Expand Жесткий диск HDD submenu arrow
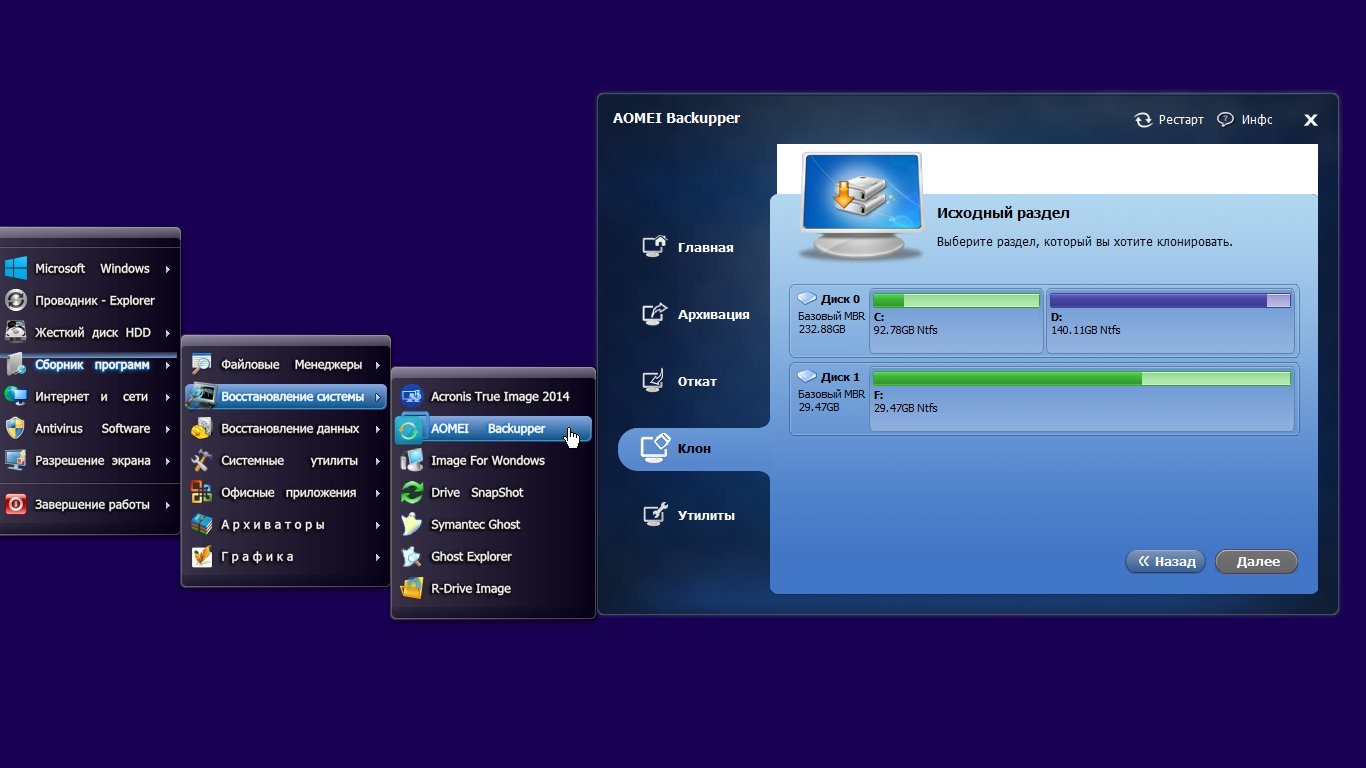 [168, 333]
